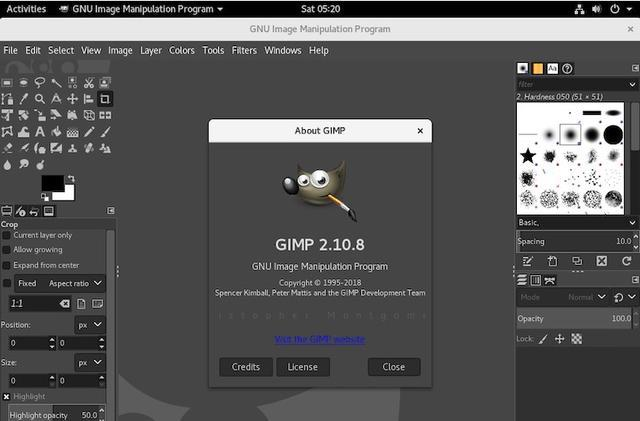This screenshot has width=640, height=421.
Task: Select the Eraser tool
Action: click(7, 148)
